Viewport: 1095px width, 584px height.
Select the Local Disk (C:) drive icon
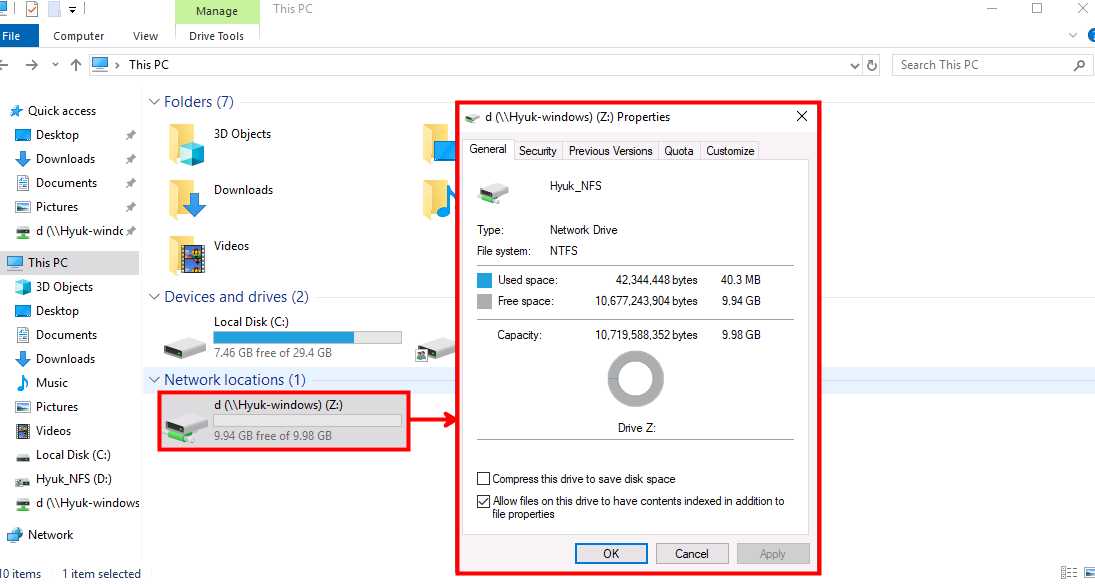[x=185, y=346]
